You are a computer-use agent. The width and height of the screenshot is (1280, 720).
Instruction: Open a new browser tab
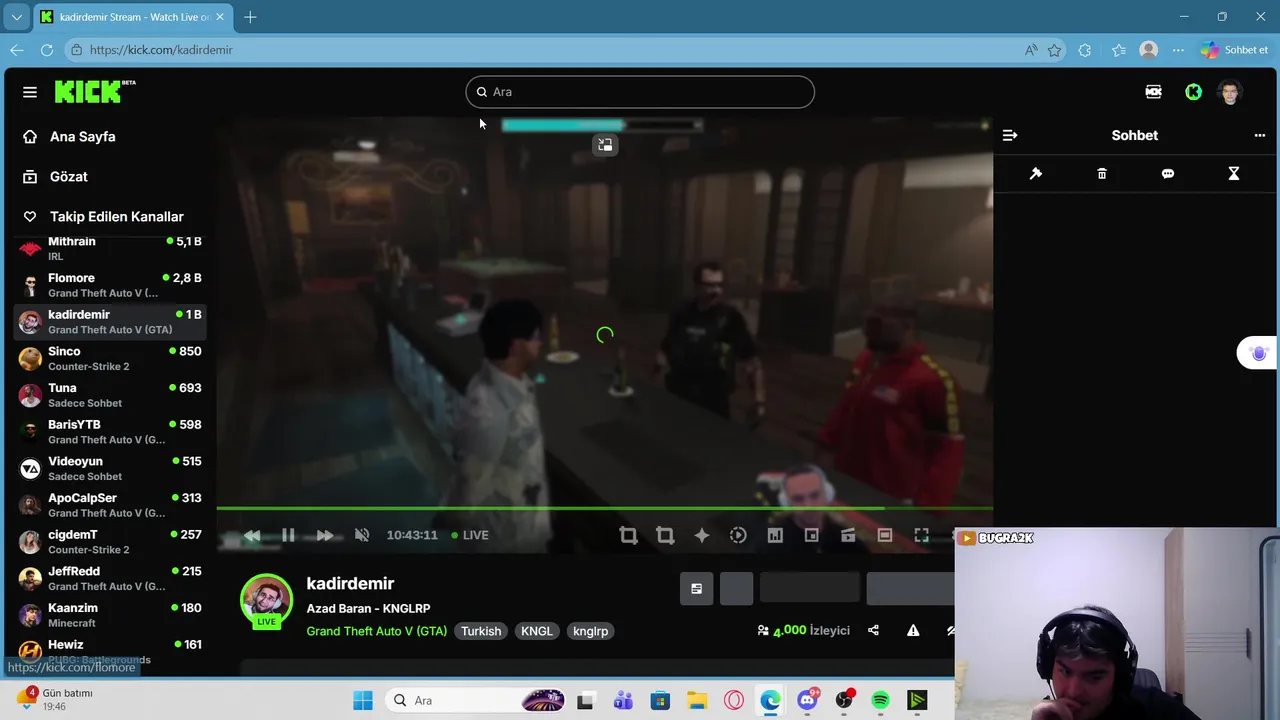click(250, 17)
